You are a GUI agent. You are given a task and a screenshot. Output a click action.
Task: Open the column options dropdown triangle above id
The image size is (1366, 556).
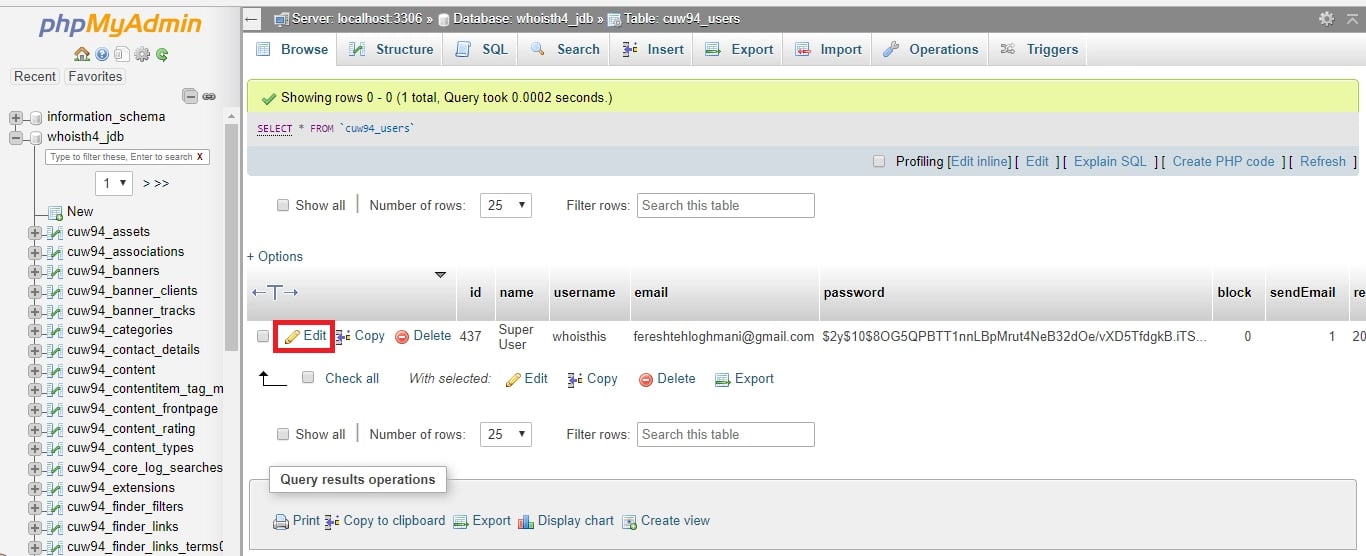(440, 274)
